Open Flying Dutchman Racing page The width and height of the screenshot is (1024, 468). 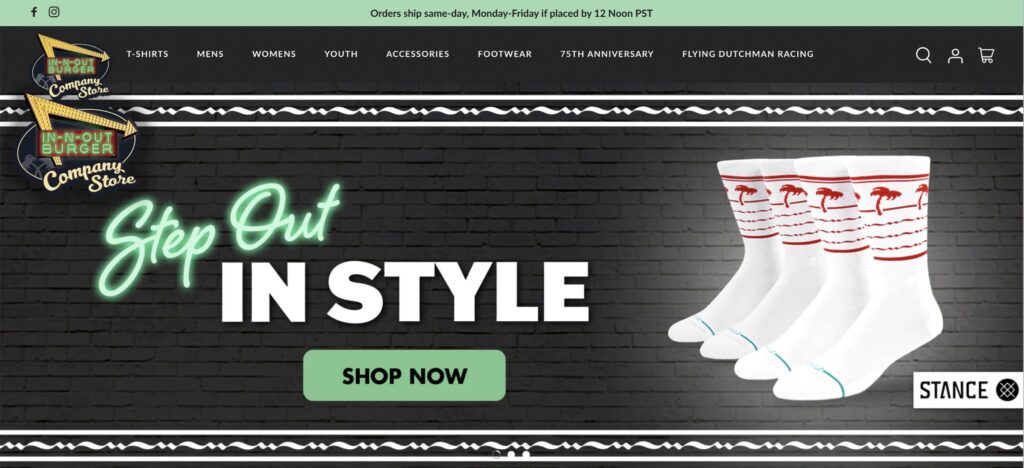point(748,54)
